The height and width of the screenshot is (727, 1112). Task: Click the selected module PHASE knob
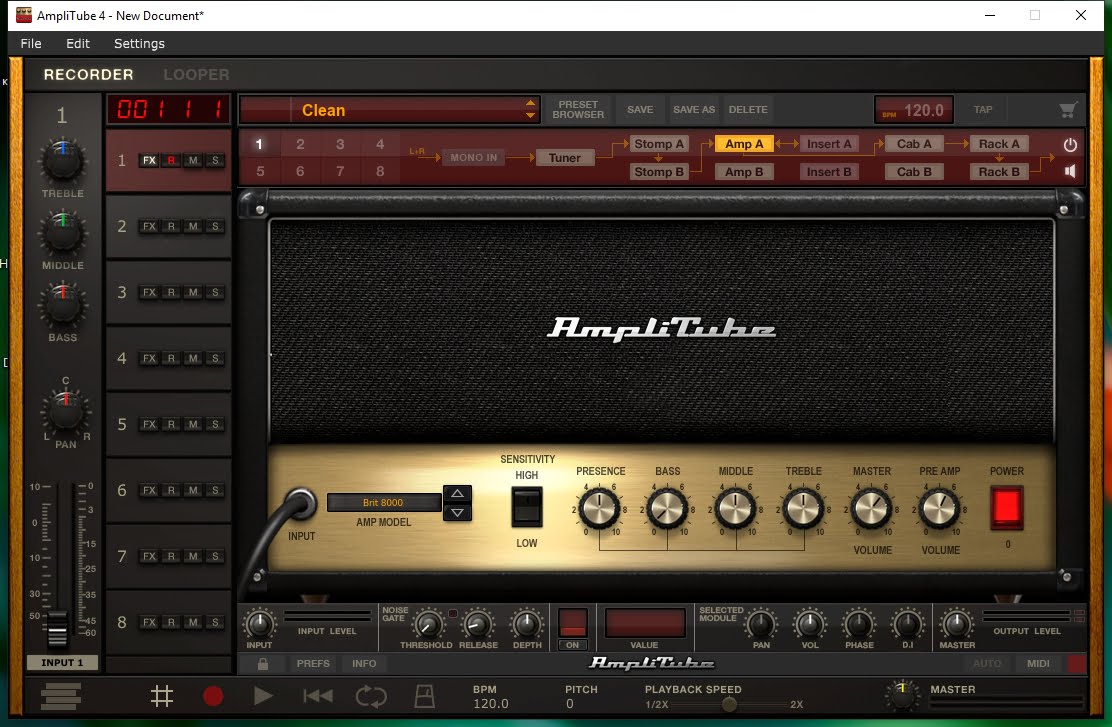[x=859, y=625]
